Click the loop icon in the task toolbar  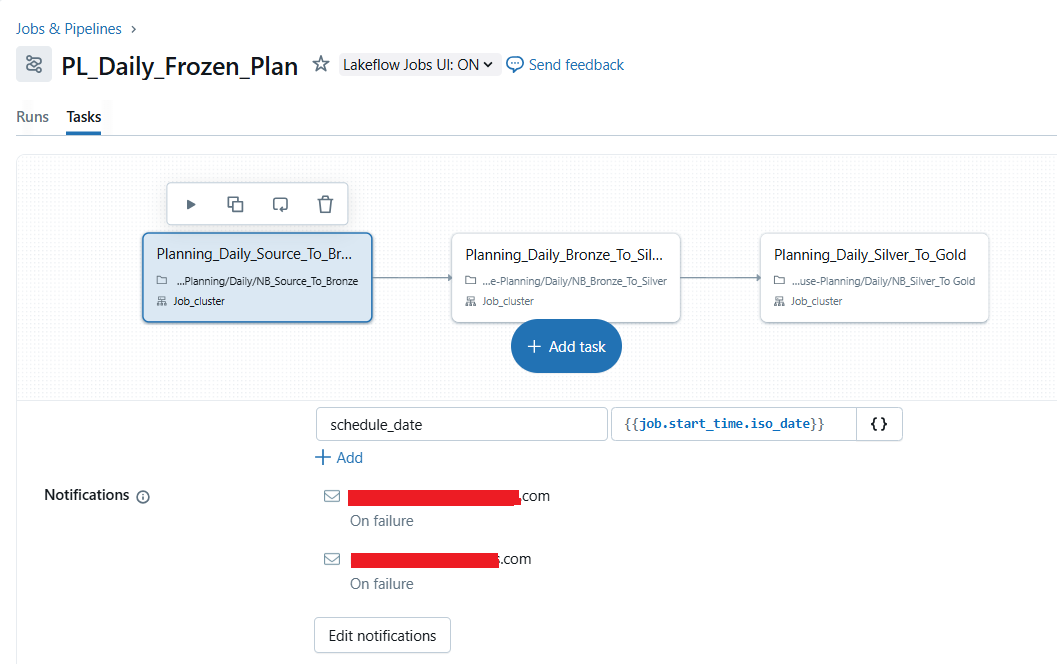(280, 203)
